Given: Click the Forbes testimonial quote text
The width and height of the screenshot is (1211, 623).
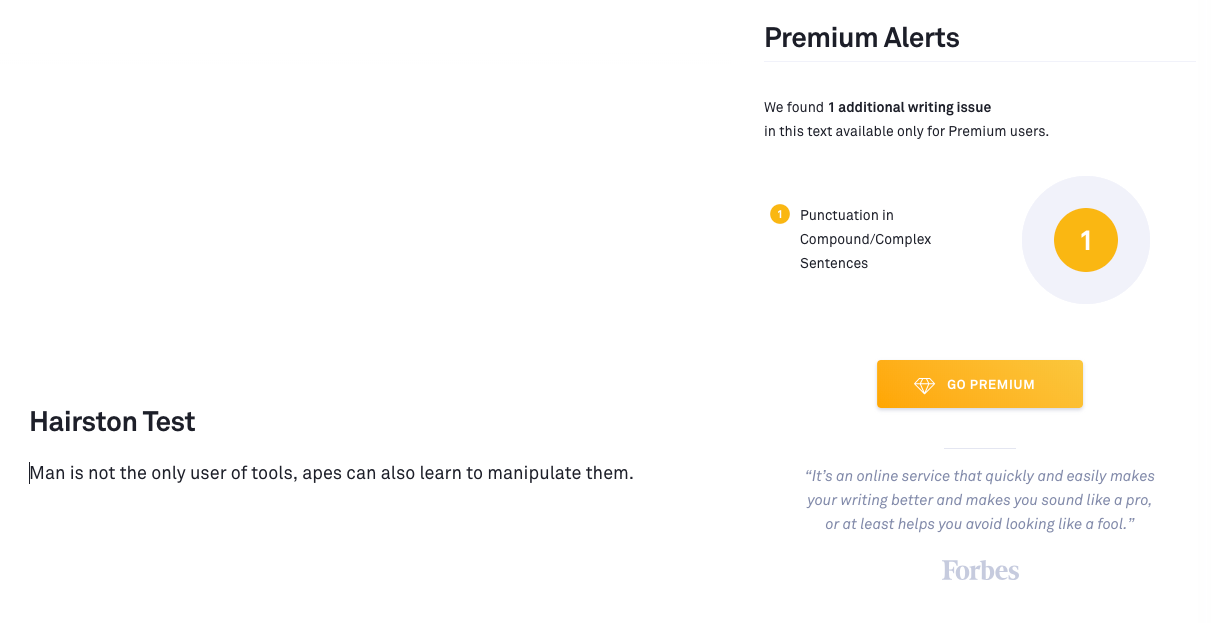Looking at the screenshot, I should click(980, 500).
